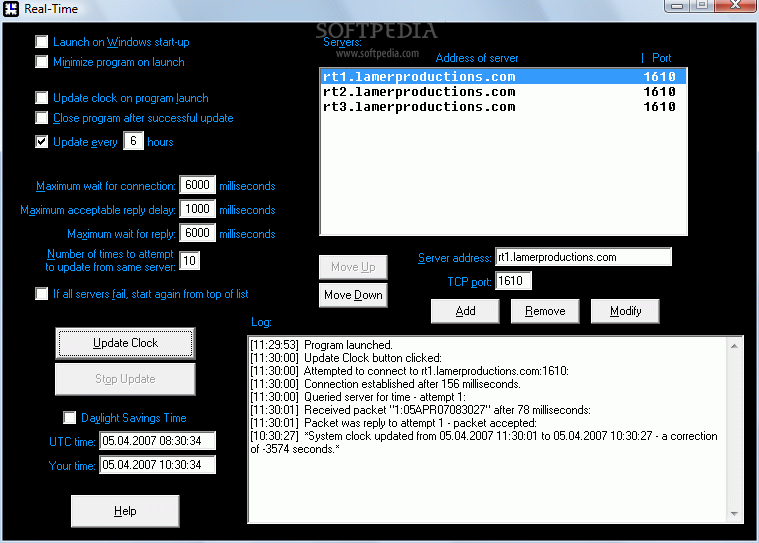Check Close program after successful update
The width and height of the screenshot is (759, 543).
click(42, 118)
